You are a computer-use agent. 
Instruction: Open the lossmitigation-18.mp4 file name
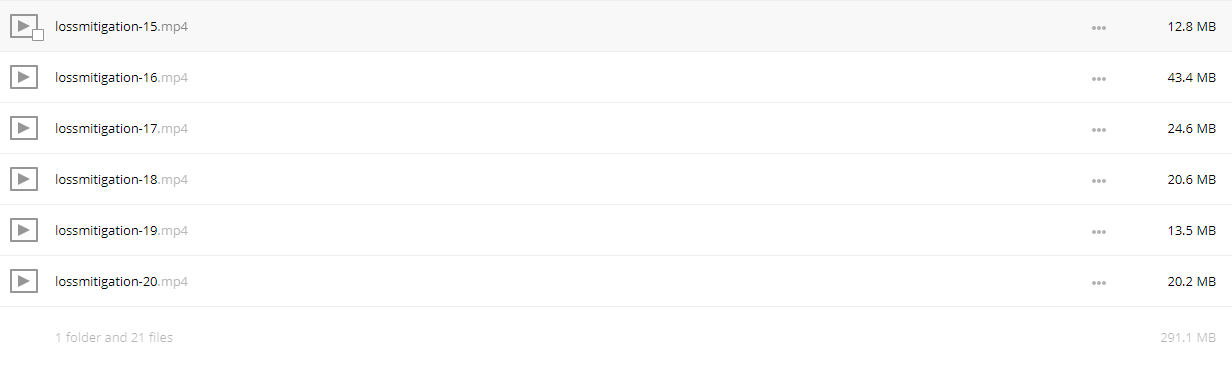[x=122, y=180]
